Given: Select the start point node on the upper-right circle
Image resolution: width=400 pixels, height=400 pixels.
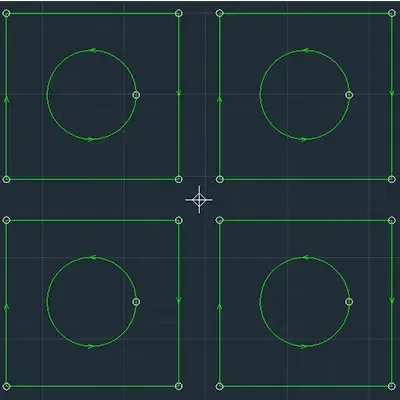Looking at the screenshot, I should coord(349,95).
